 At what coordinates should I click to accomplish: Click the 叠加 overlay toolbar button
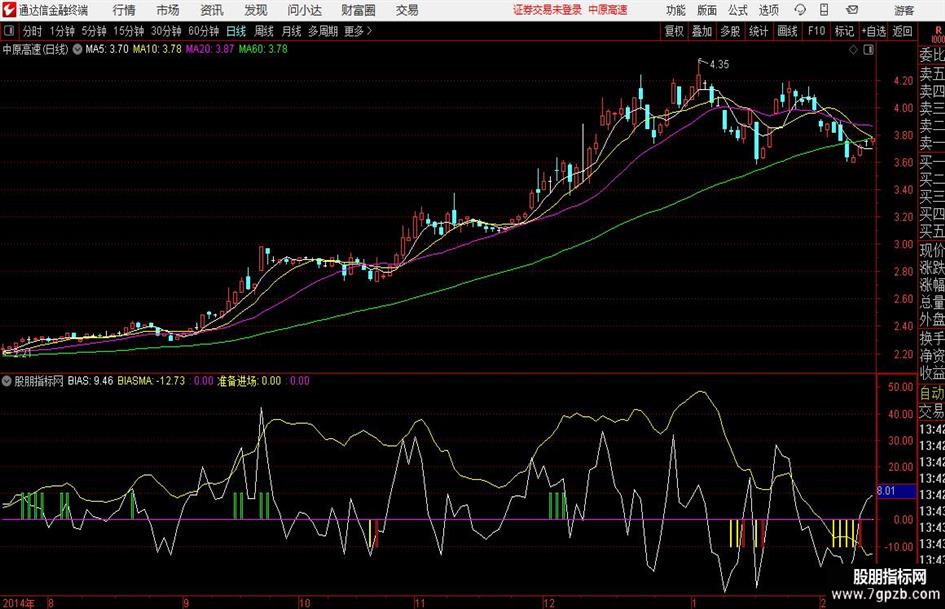click(x=702, y=31)
